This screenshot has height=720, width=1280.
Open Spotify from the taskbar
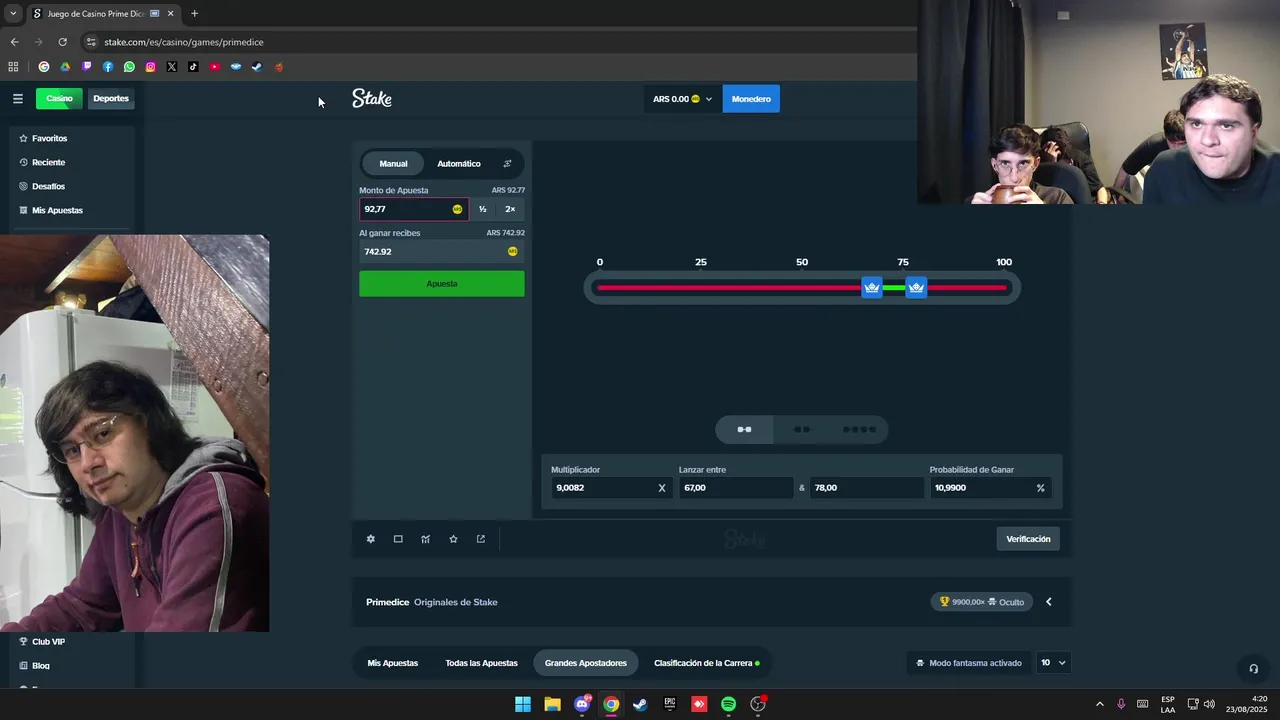coord(728,704)
